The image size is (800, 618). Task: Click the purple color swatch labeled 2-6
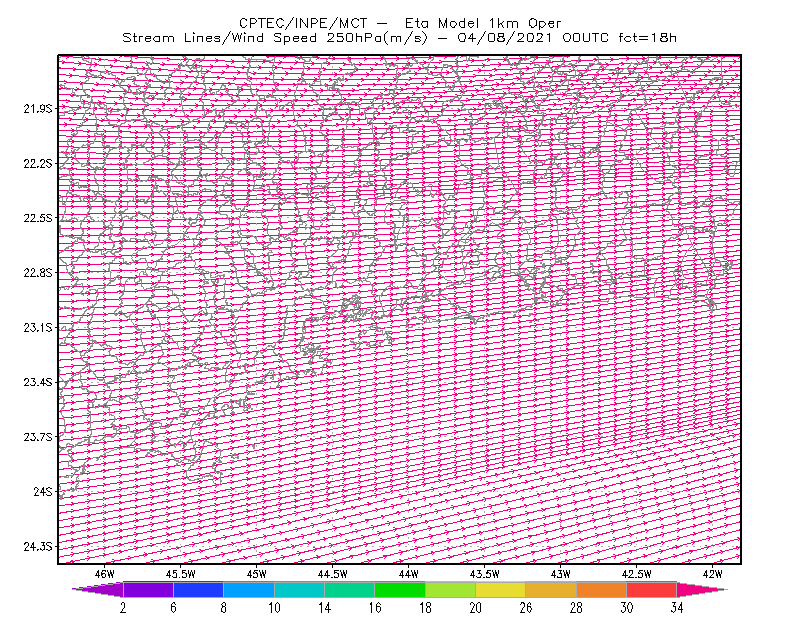point(148,589)
